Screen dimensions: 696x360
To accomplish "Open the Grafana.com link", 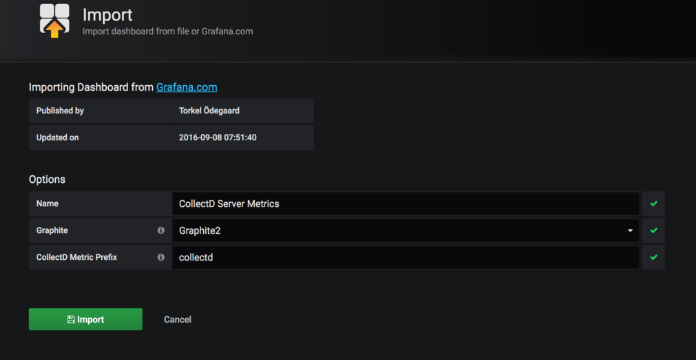I will click(187, 87).
